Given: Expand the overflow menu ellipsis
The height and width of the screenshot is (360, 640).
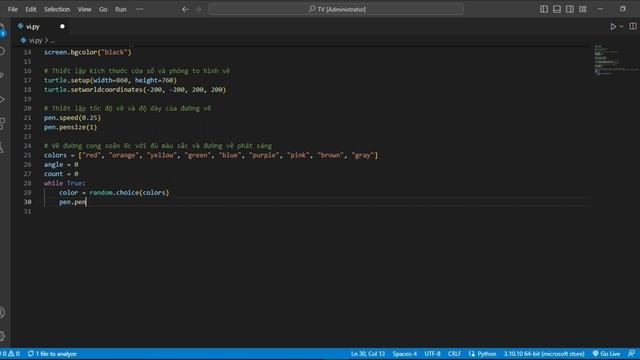Looking at the screenshot, I should point(140,9).
